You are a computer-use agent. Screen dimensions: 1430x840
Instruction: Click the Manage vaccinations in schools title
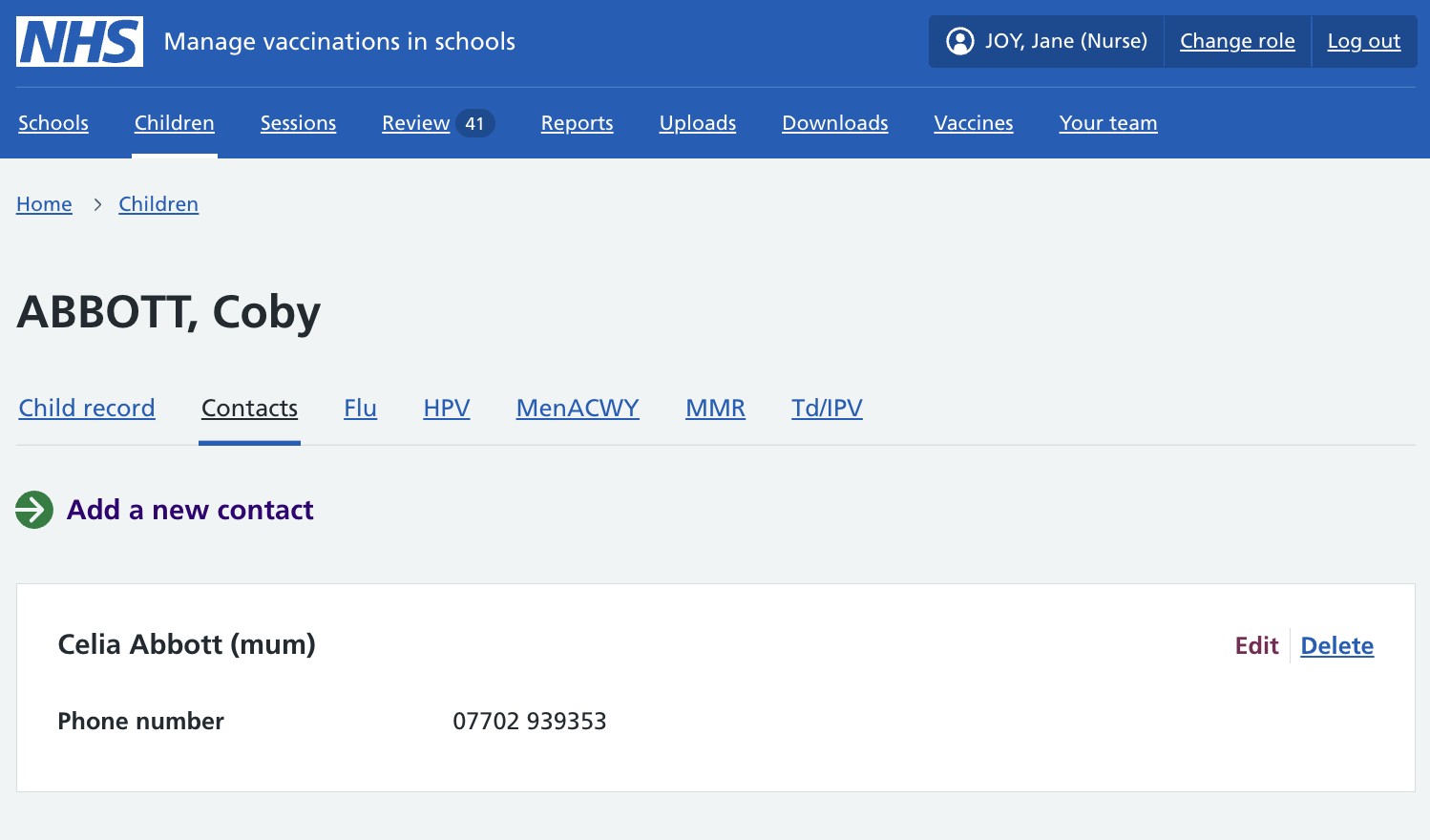[x=340, y=41]
